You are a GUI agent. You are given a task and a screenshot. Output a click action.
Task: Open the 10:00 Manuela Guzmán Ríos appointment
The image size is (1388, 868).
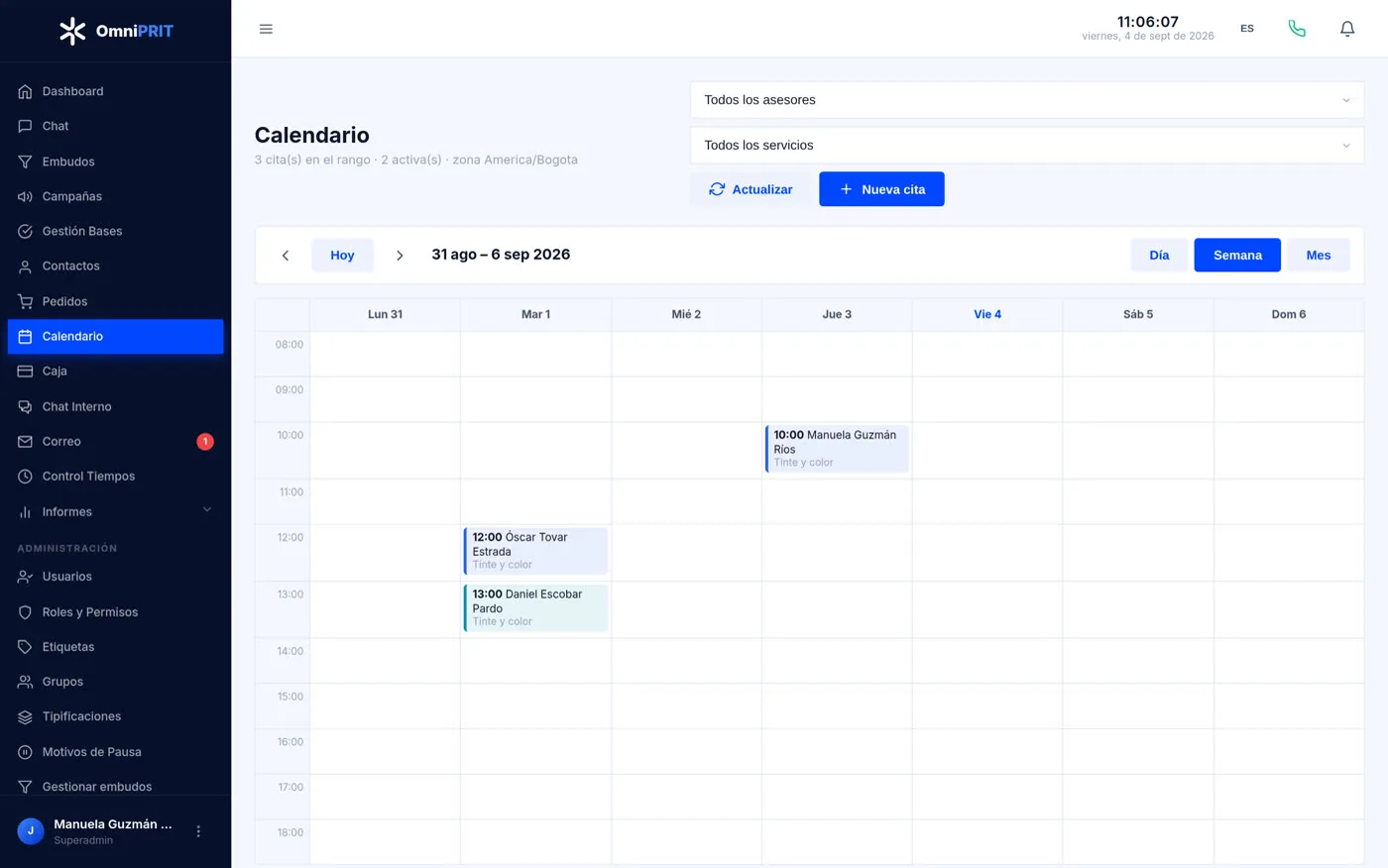837,449
